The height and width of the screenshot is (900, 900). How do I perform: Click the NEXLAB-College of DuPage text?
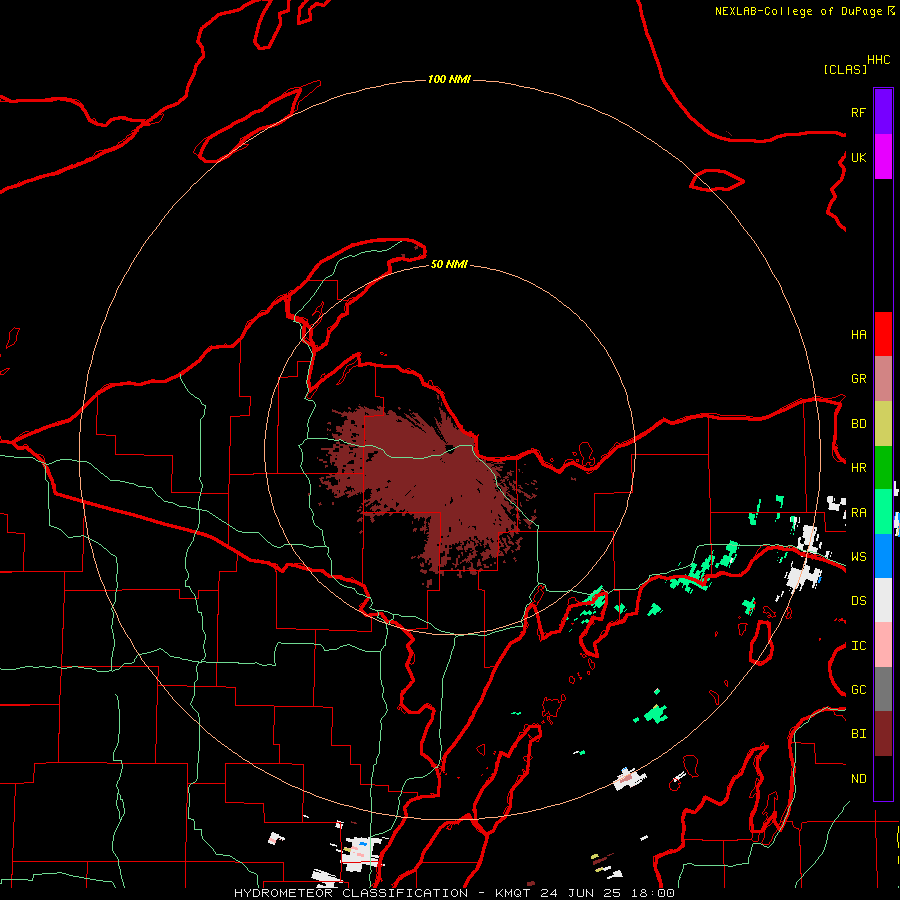[x=798, y=11]
